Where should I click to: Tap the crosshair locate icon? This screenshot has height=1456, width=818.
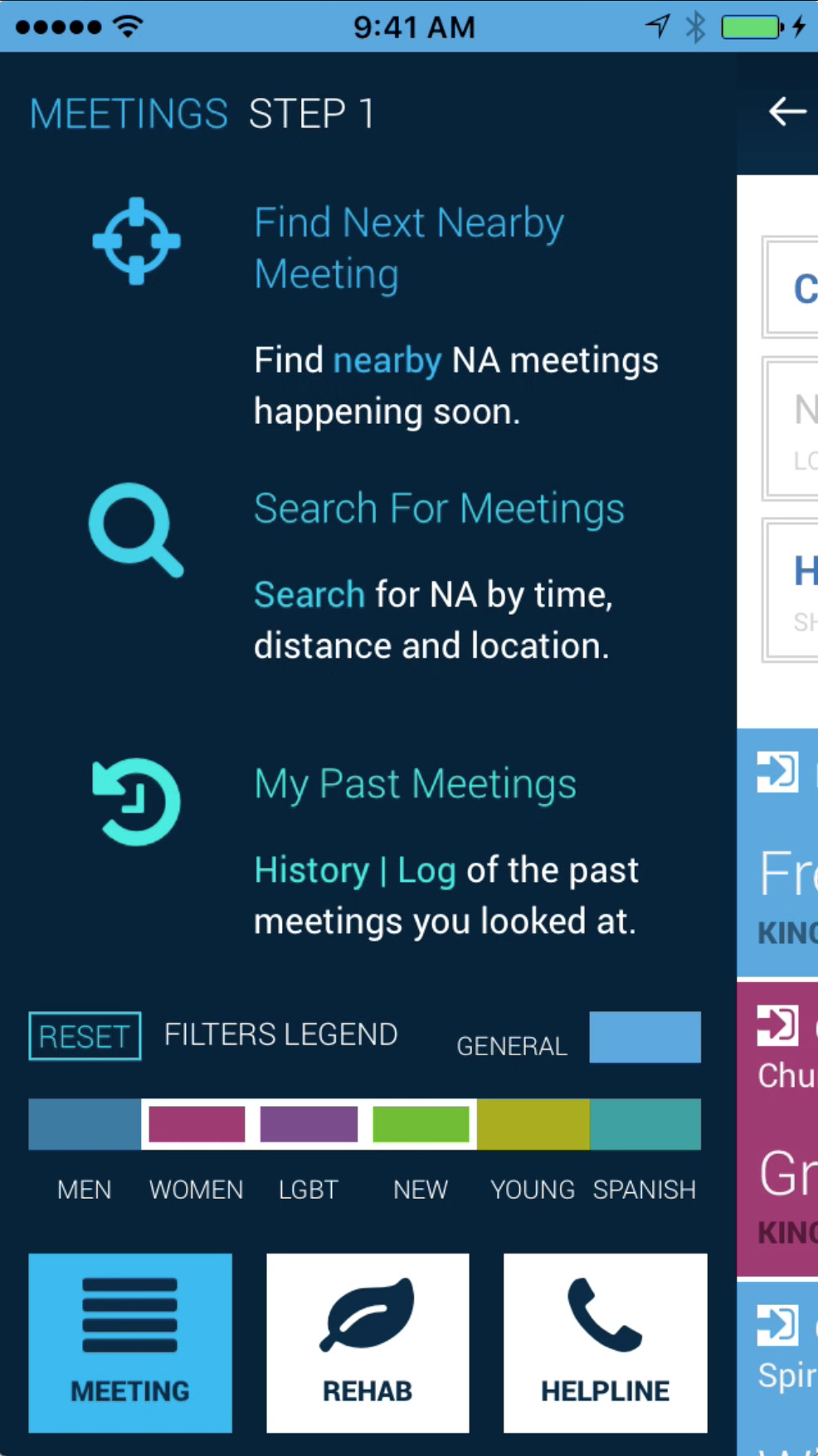136,241
